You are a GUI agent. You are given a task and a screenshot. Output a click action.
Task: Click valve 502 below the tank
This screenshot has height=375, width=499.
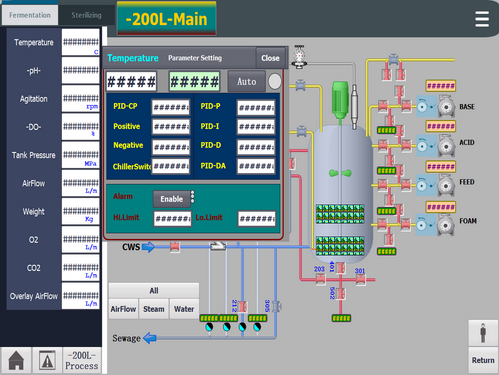(340, 294)
